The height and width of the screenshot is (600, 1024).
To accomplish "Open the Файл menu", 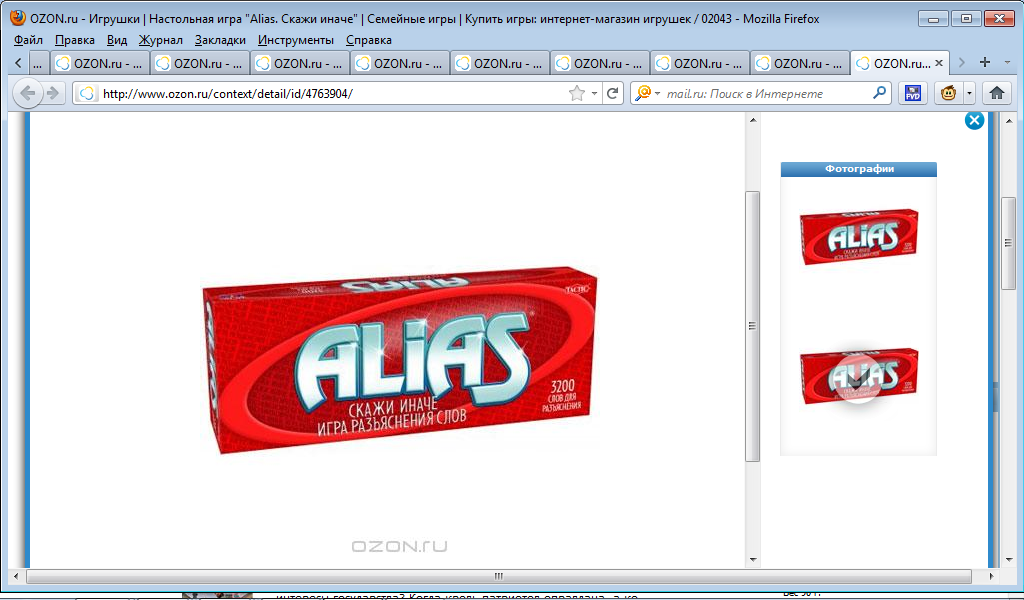I will click(x=28, y=40).
